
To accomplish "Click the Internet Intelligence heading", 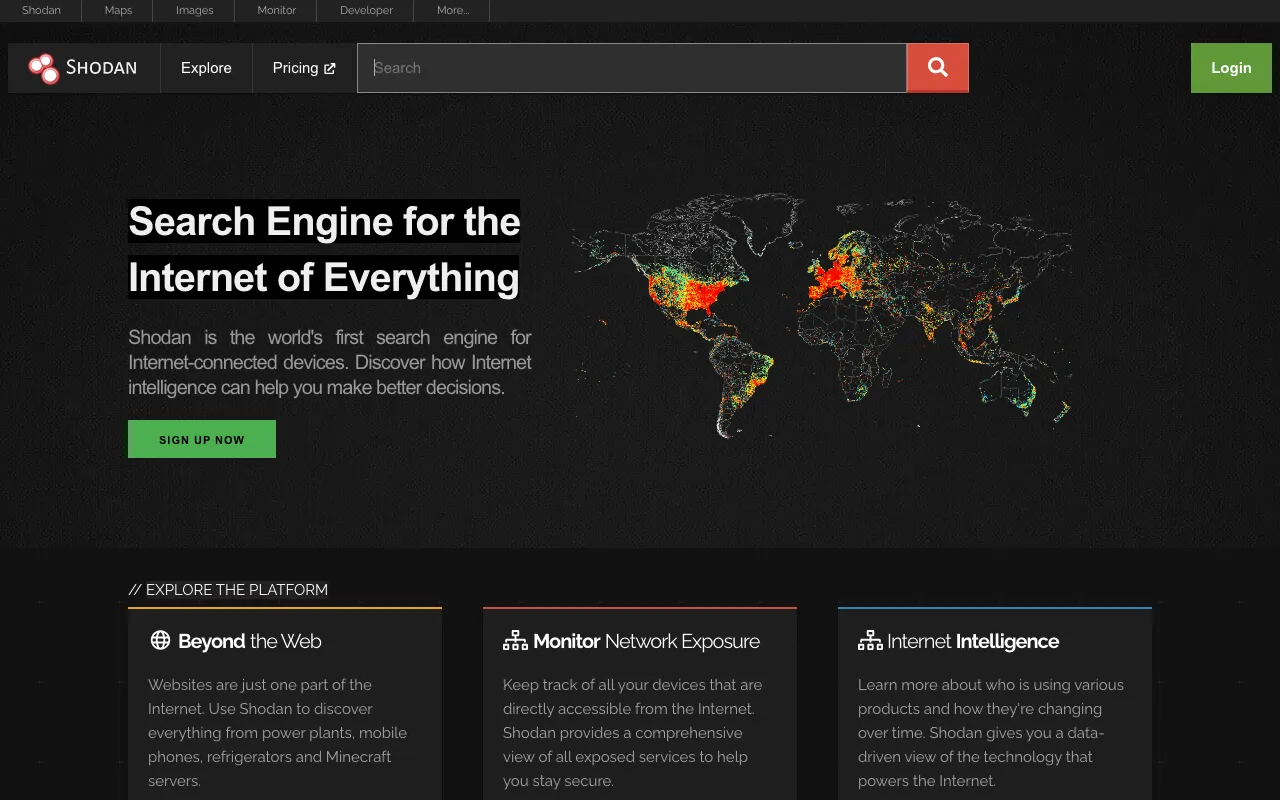I will click(x=973, y=641).
